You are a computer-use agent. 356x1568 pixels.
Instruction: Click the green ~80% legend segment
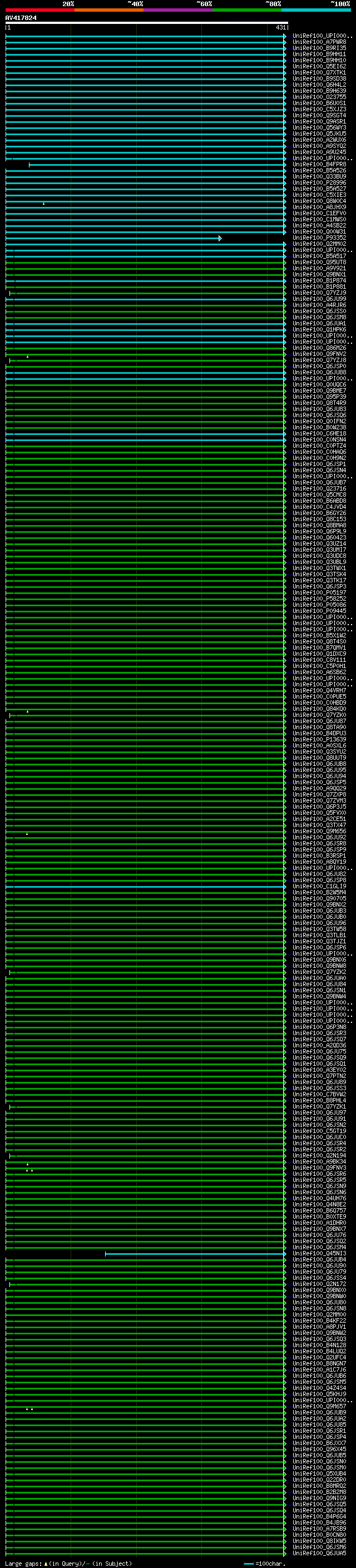click(x=246, y=10)
